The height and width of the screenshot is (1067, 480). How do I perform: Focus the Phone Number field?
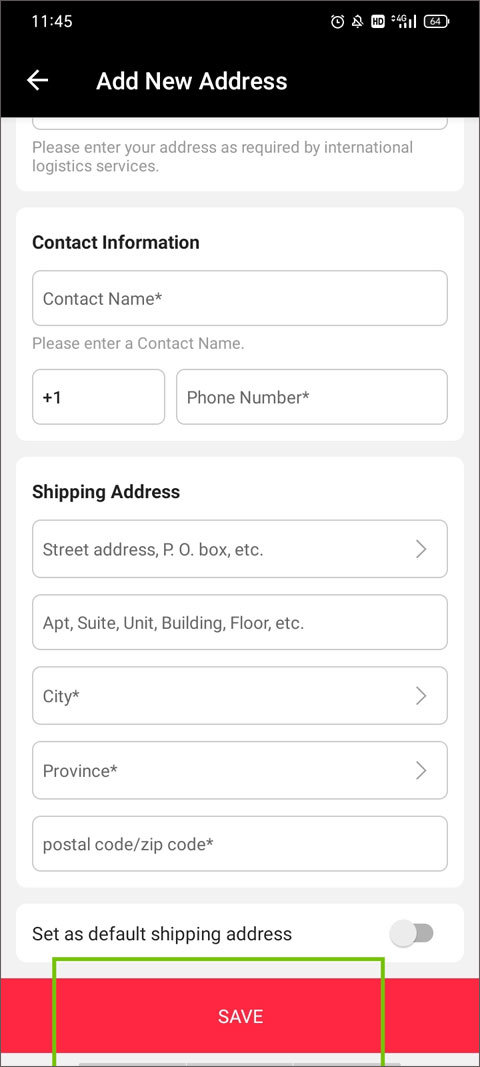[312, 397]
